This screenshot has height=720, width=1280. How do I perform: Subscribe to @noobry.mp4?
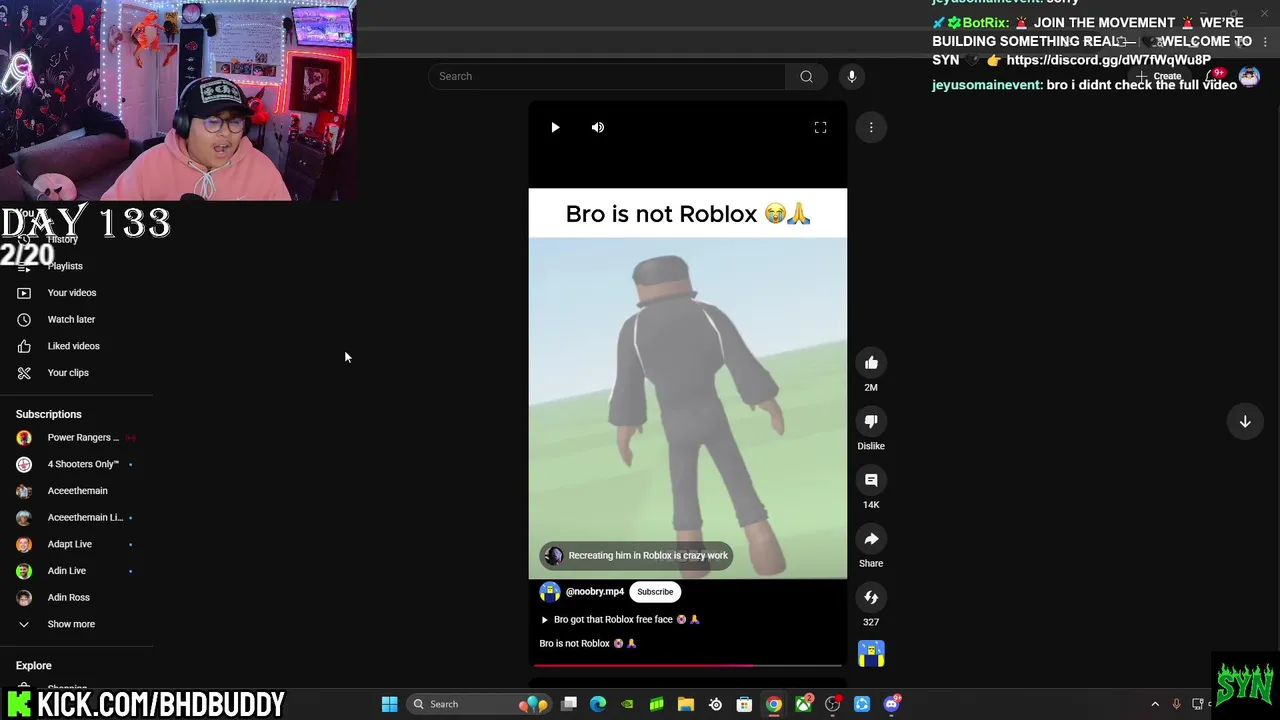pyautogui.click(x=655, y=592)
